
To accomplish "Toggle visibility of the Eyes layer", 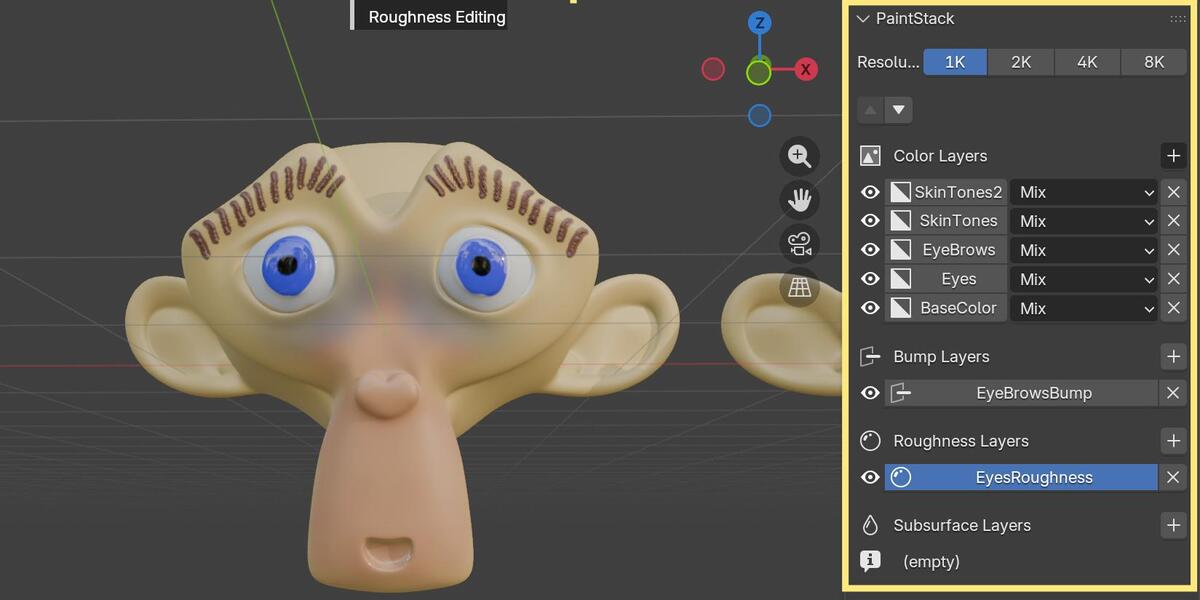I will click(870, 279).
